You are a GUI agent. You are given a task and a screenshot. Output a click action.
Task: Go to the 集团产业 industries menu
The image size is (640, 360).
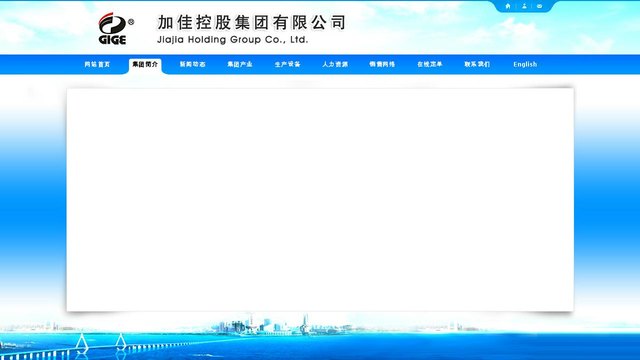pos(240,64)
